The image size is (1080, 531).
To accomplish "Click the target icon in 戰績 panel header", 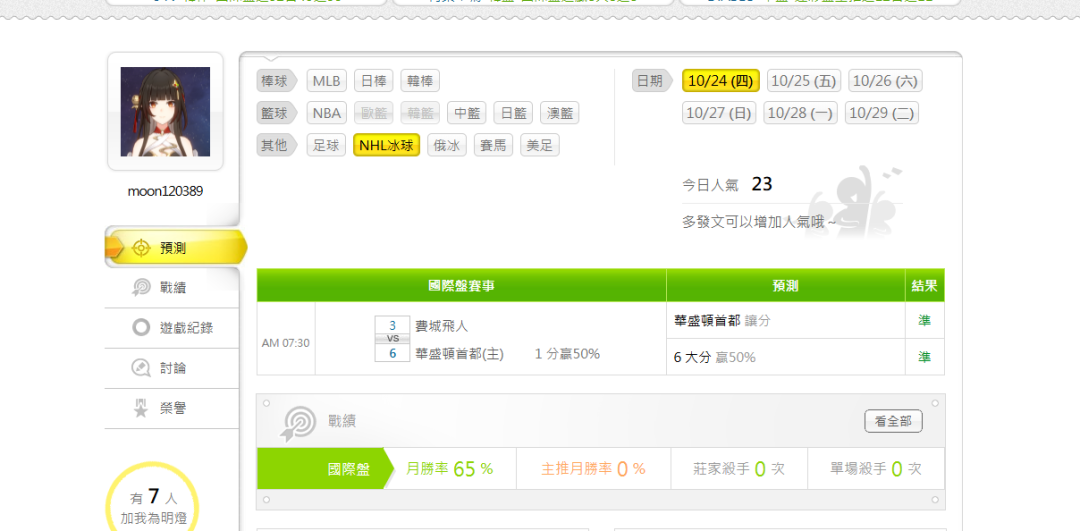I will tap(298, 422).
